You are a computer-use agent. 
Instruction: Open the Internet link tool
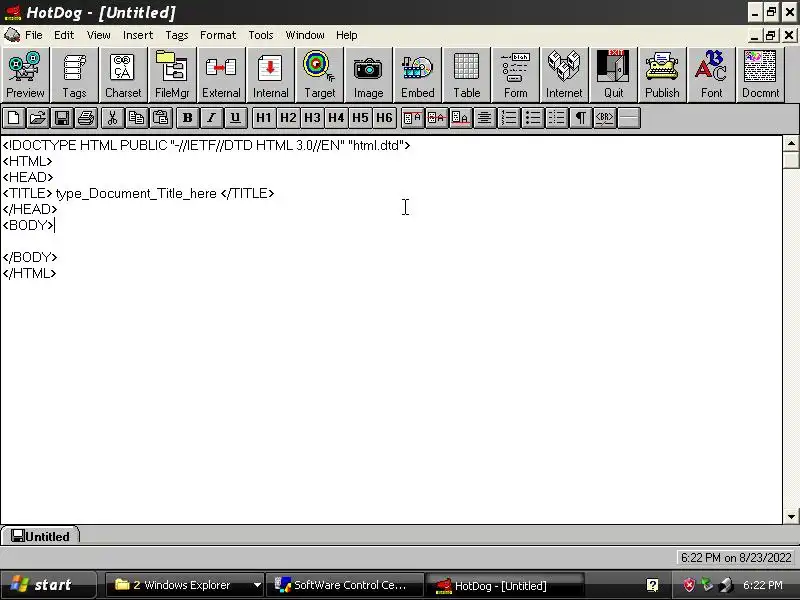564,75
